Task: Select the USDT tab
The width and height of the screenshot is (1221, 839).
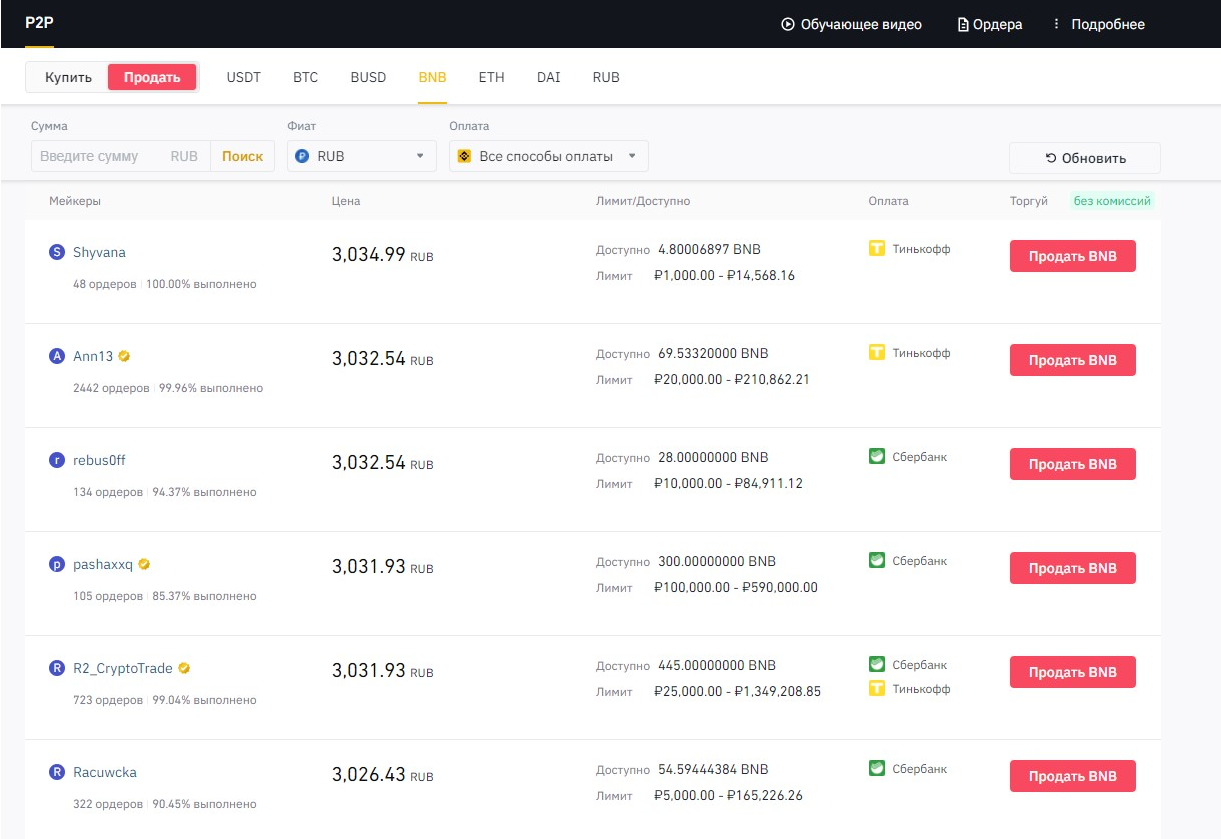Action: coord(243,77)
